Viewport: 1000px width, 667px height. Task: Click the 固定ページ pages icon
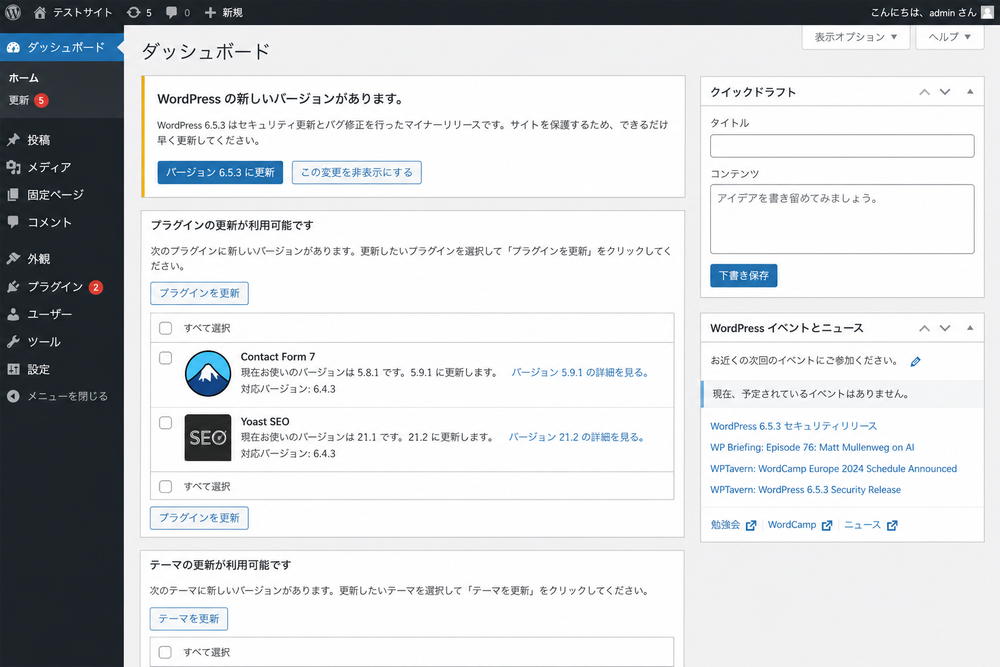(13, 194)
